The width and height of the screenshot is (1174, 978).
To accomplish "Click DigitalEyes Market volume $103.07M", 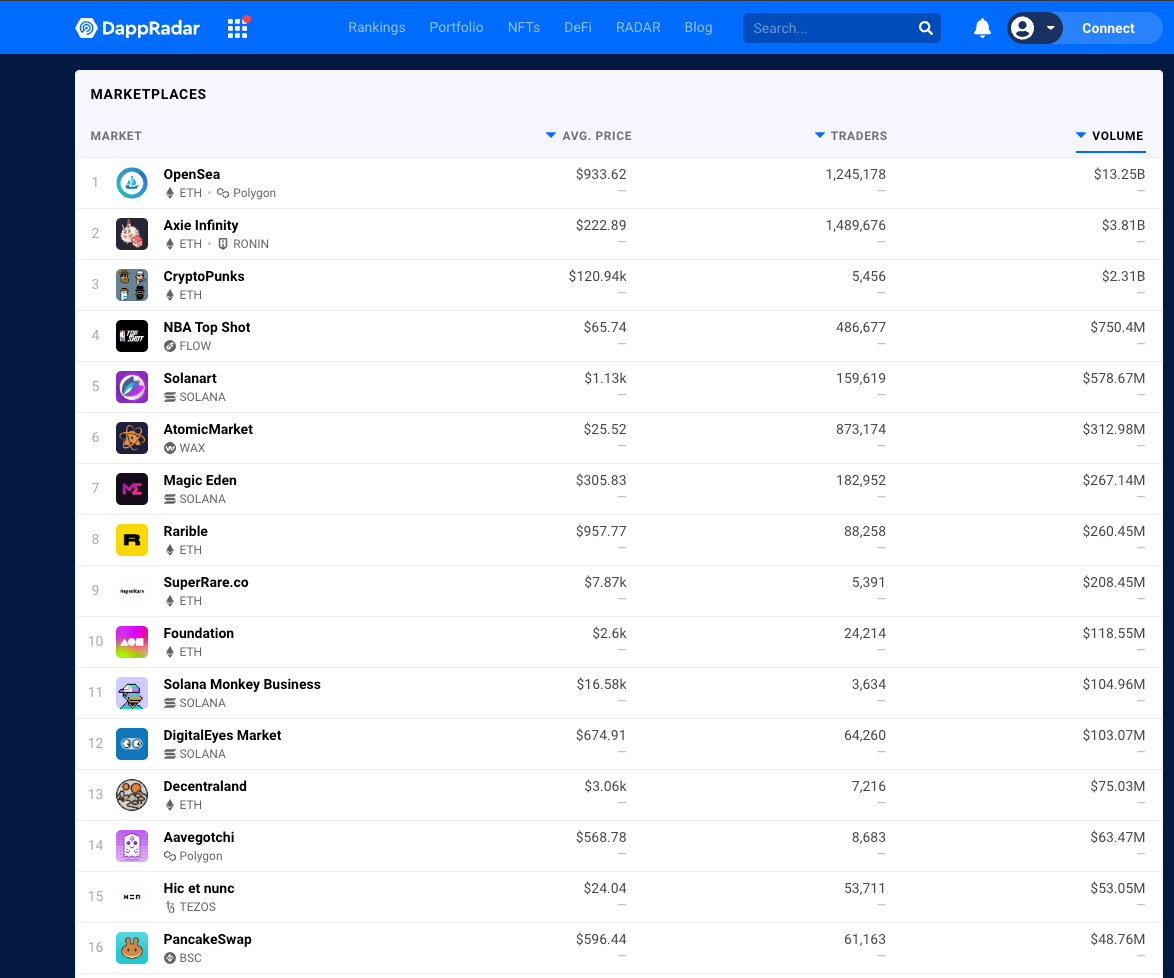I will click(1113, 735).
